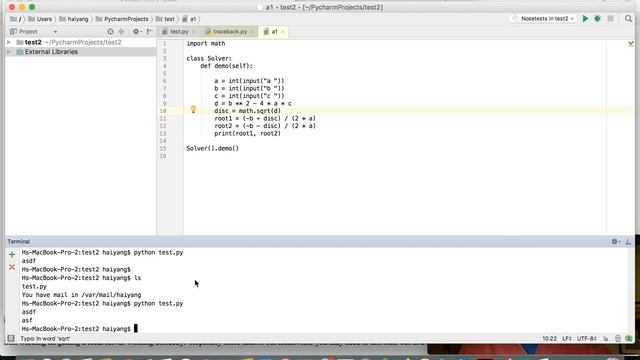The width and height of the screenshot is (640, 360).
Task: Click the 'def demo(self):' line
Action: 227,66
